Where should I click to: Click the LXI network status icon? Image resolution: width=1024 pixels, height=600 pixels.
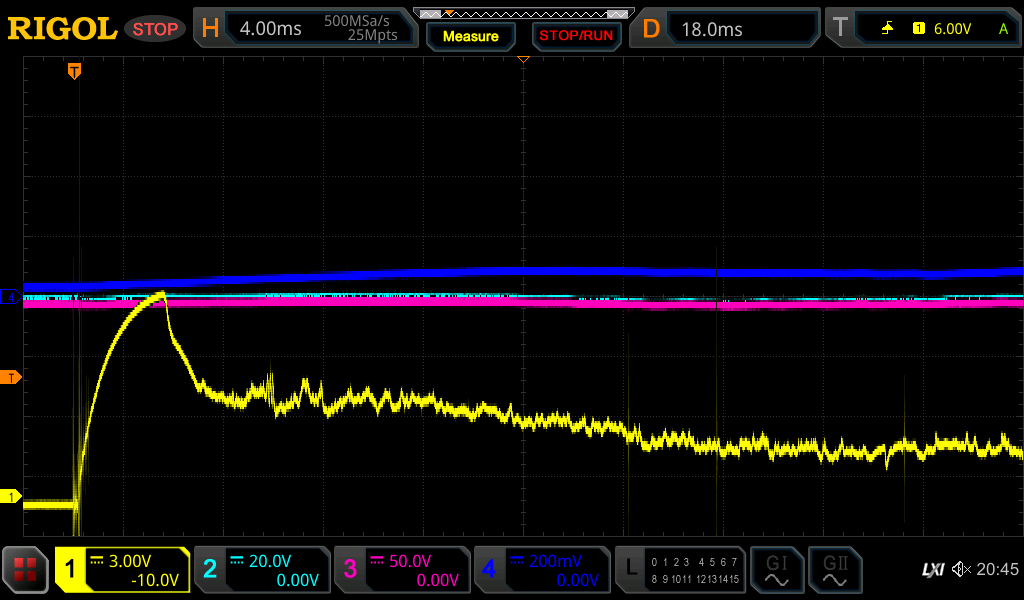pyautogui.click(x=932, y=570)
